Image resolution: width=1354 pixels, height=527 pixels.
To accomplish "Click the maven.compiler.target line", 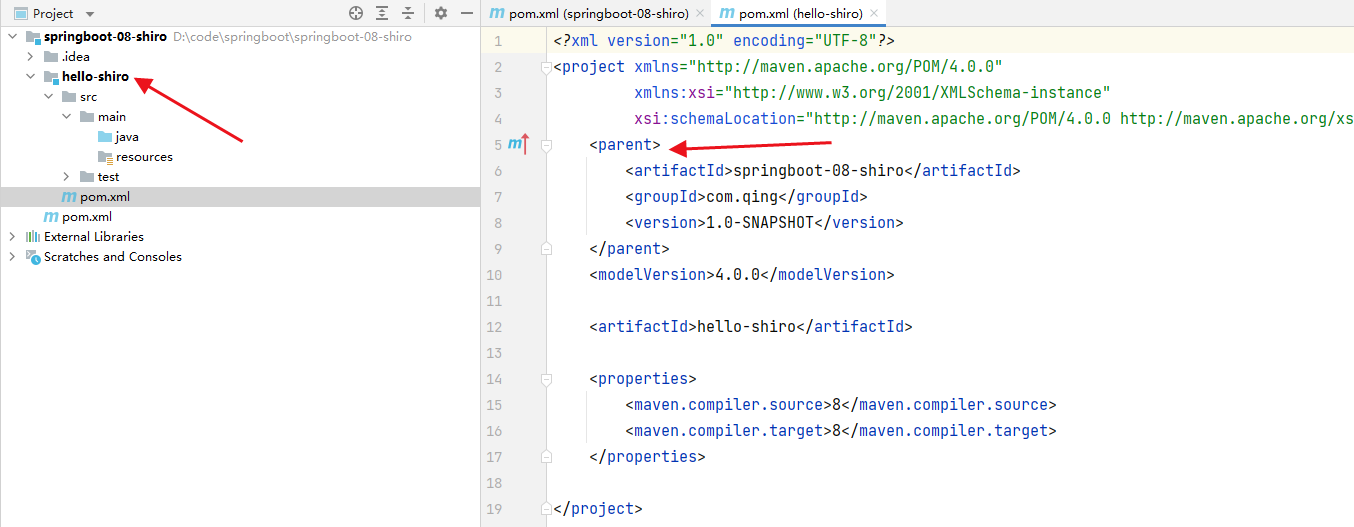I will pos(841,431).
